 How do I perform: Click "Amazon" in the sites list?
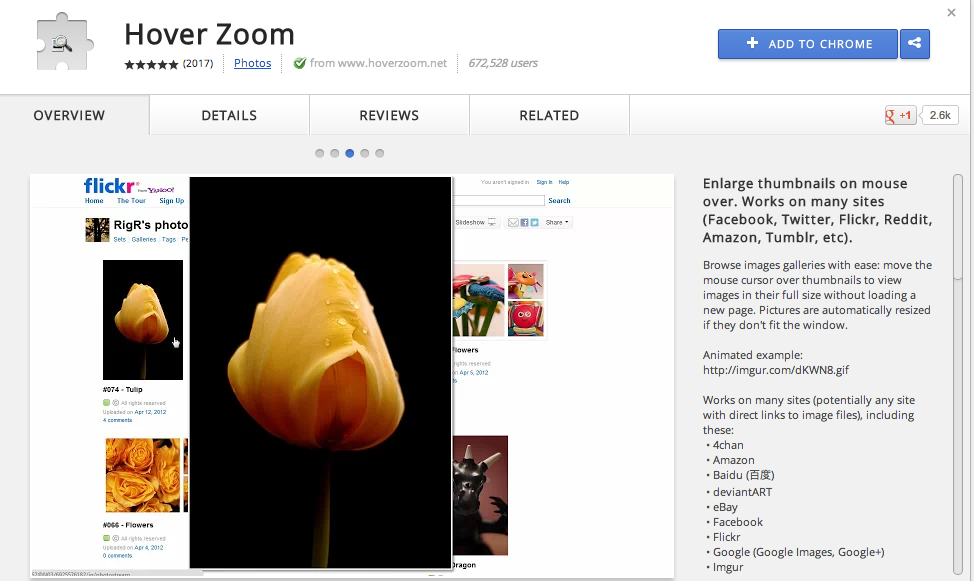734,460
